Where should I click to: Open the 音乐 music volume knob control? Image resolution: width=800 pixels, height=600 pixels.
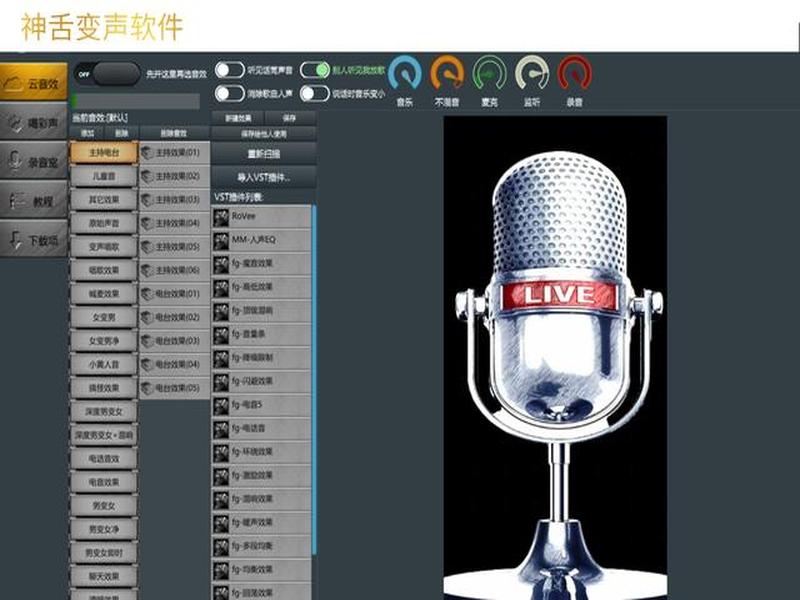403,73
